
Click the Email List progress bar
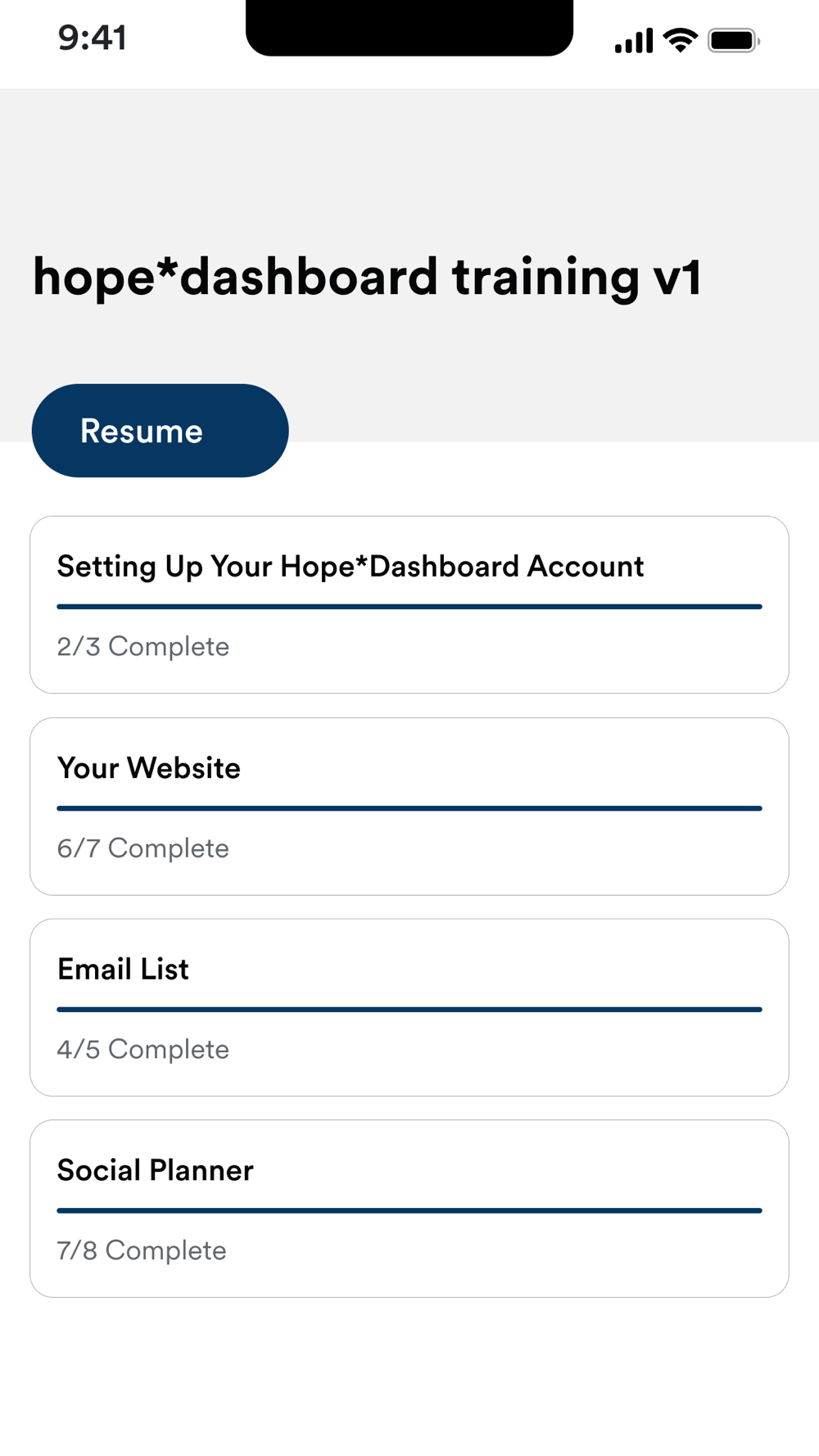pos(409,1010)
